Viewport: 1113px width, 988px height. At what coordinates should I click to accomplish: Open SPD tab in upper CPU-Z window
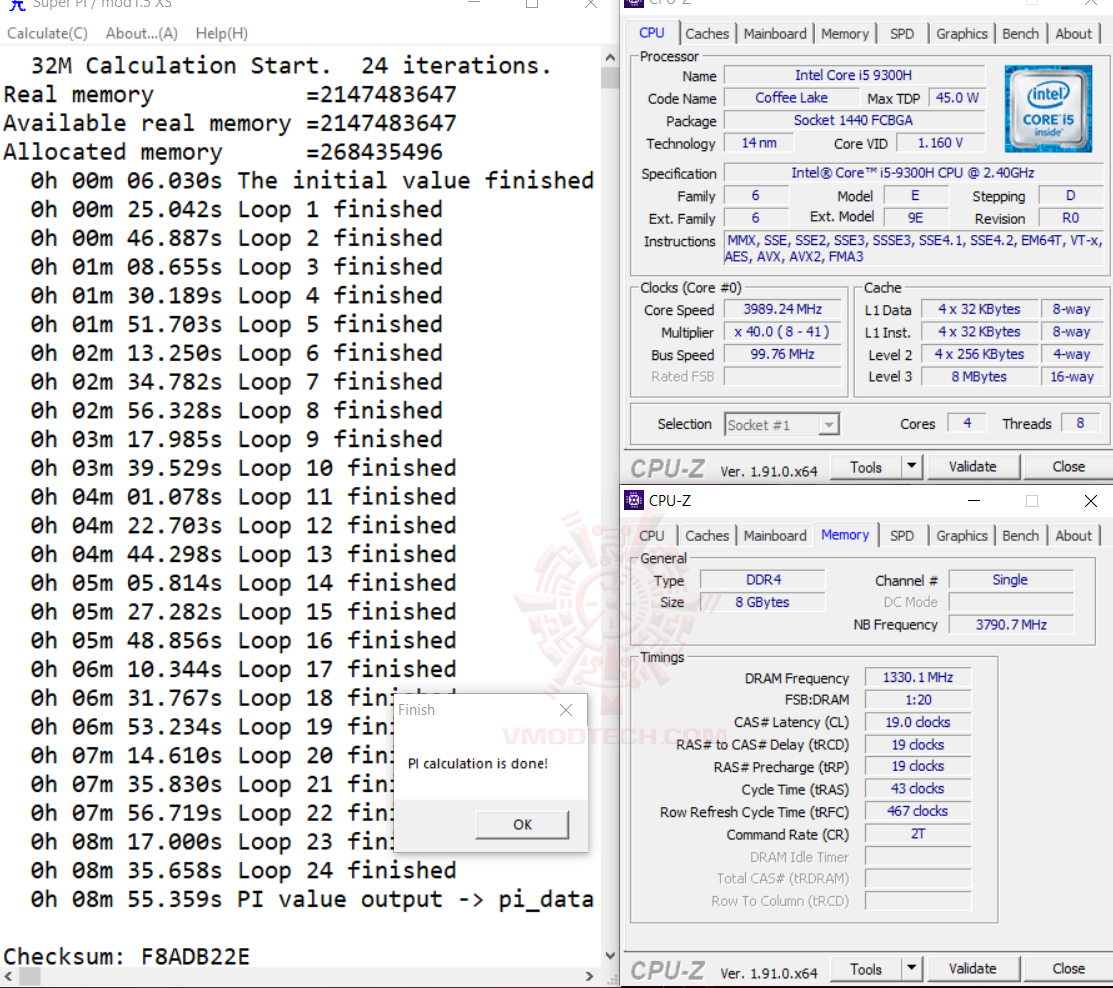pos(901,33)
